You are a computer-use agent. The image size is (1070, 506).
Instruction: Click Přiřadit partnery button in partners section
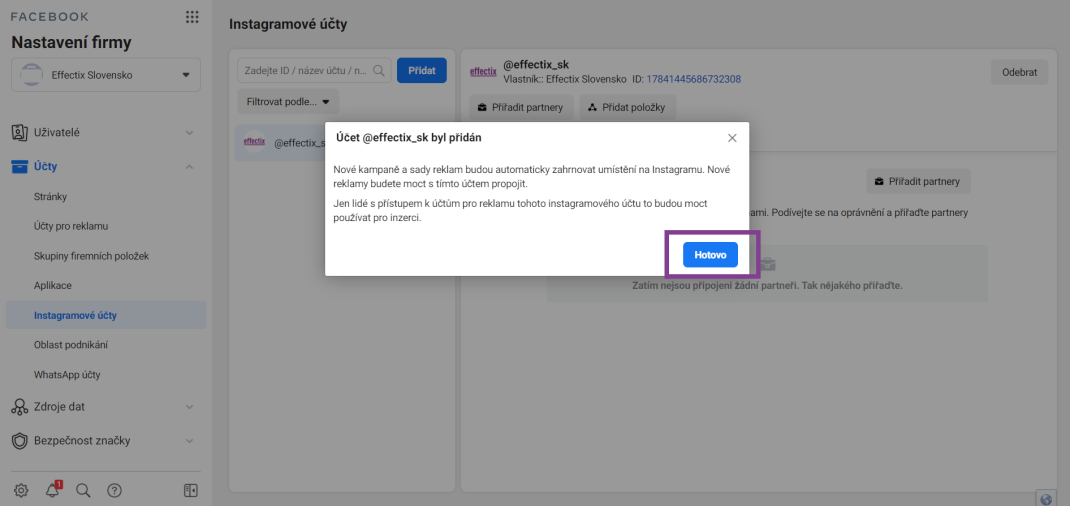(x=919, y=181)
